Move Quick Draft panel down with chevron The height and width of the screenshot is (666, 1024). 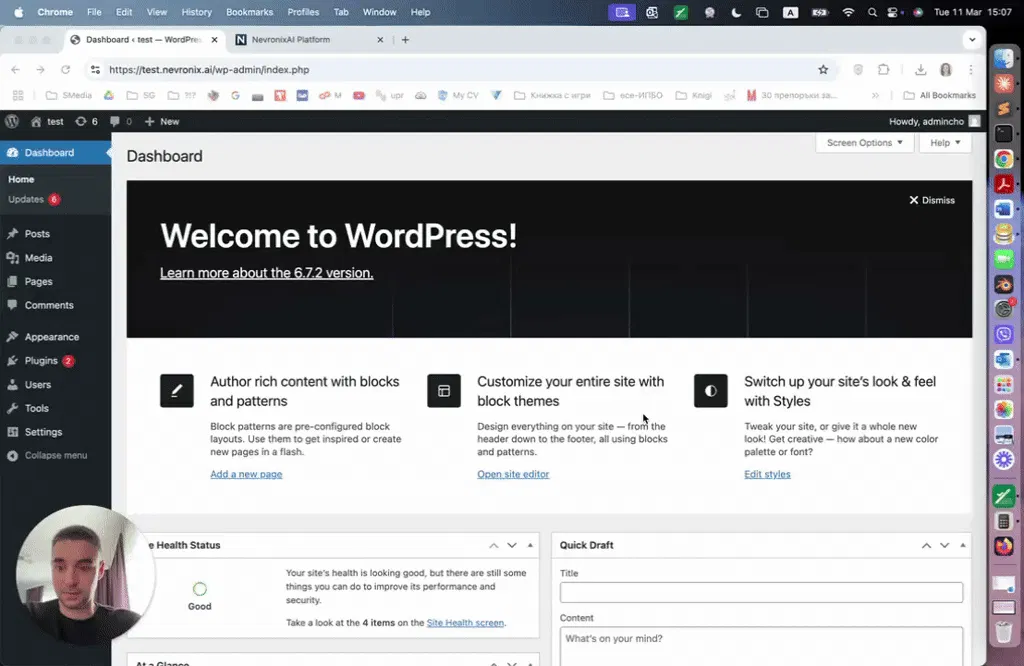point(944,545)
